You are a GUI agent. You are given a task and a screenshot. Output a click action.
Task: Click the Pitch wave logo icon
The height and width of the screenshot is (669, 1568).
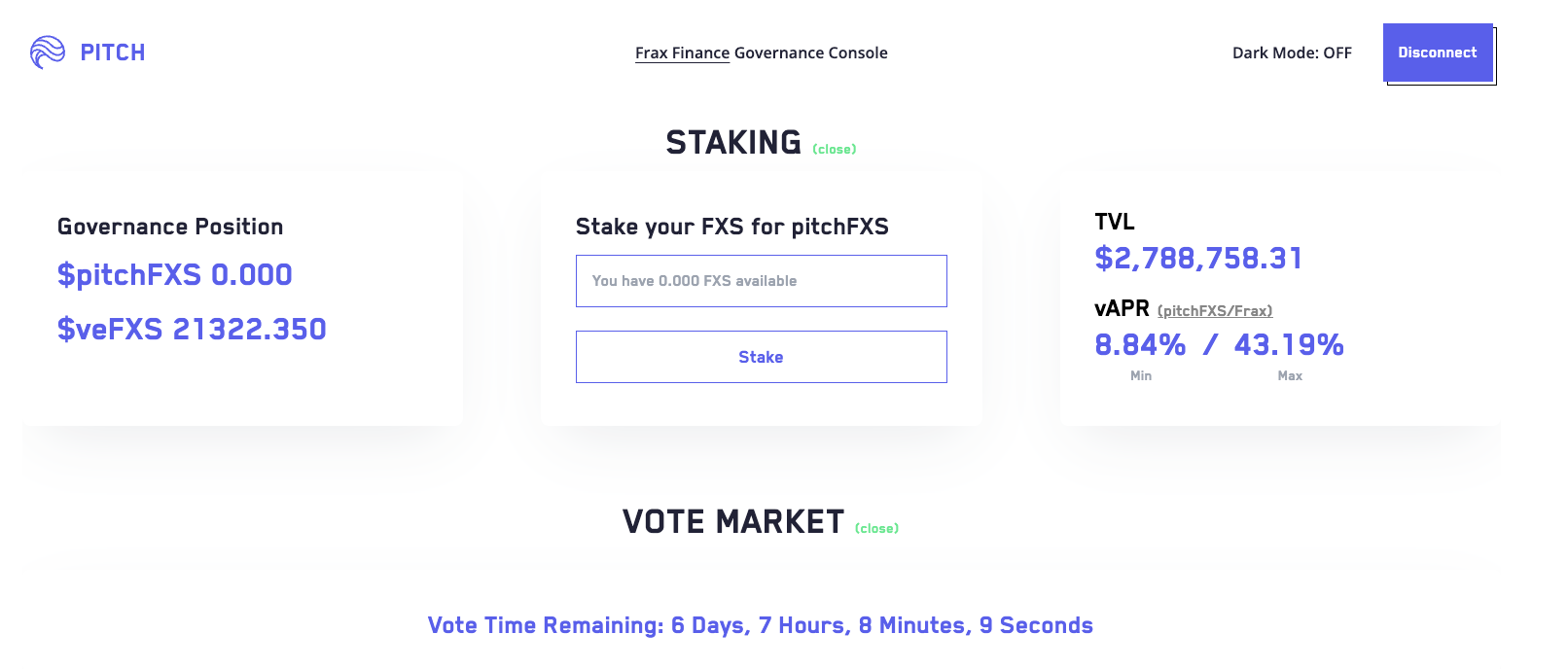point(47,53)
